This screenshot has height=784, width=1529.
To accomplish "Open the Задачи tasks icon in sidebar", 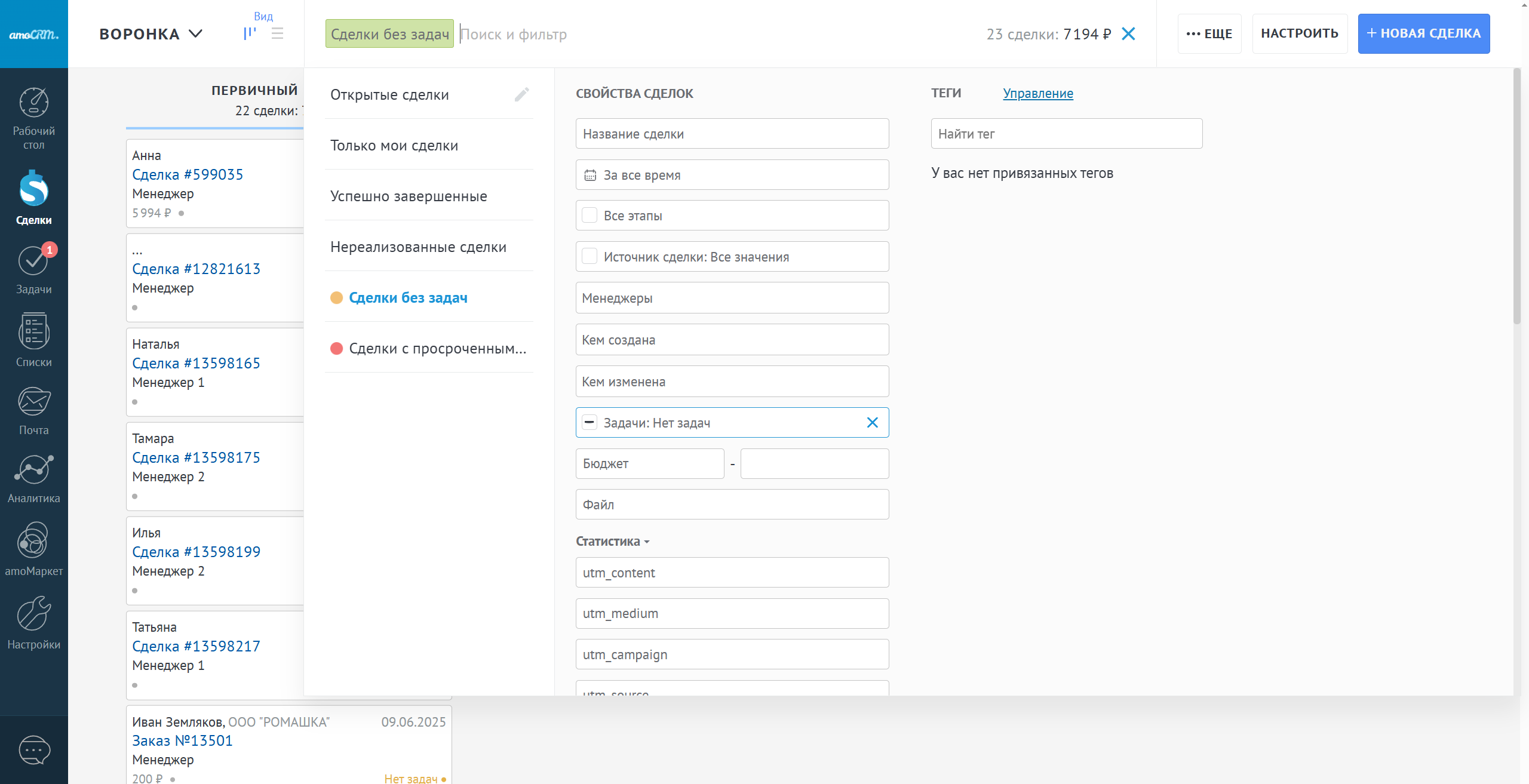I will tap(33, 262).
